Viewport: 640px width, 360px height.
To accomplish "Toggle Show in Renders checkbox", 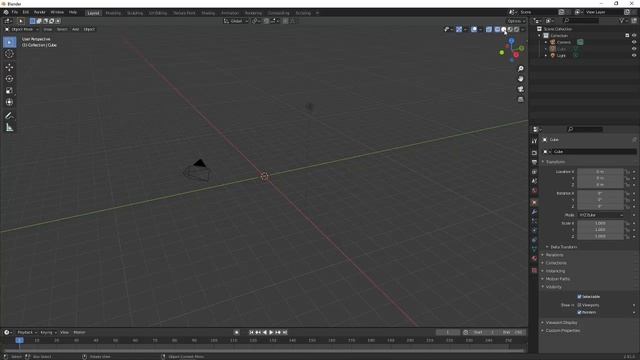I will coord(579,312).
